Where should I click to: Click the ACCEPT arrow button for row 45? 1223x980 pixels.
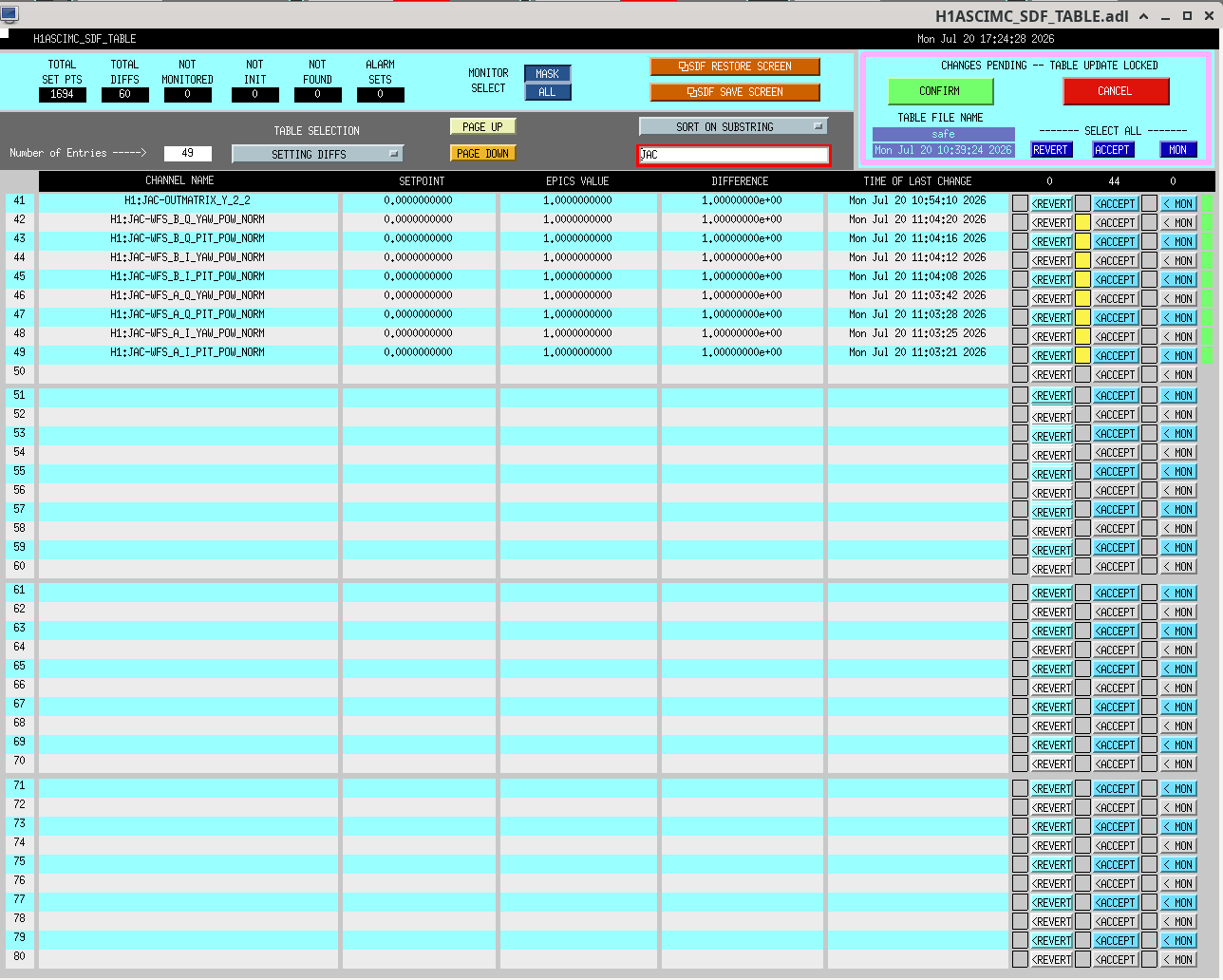(x=1115, y=279)
